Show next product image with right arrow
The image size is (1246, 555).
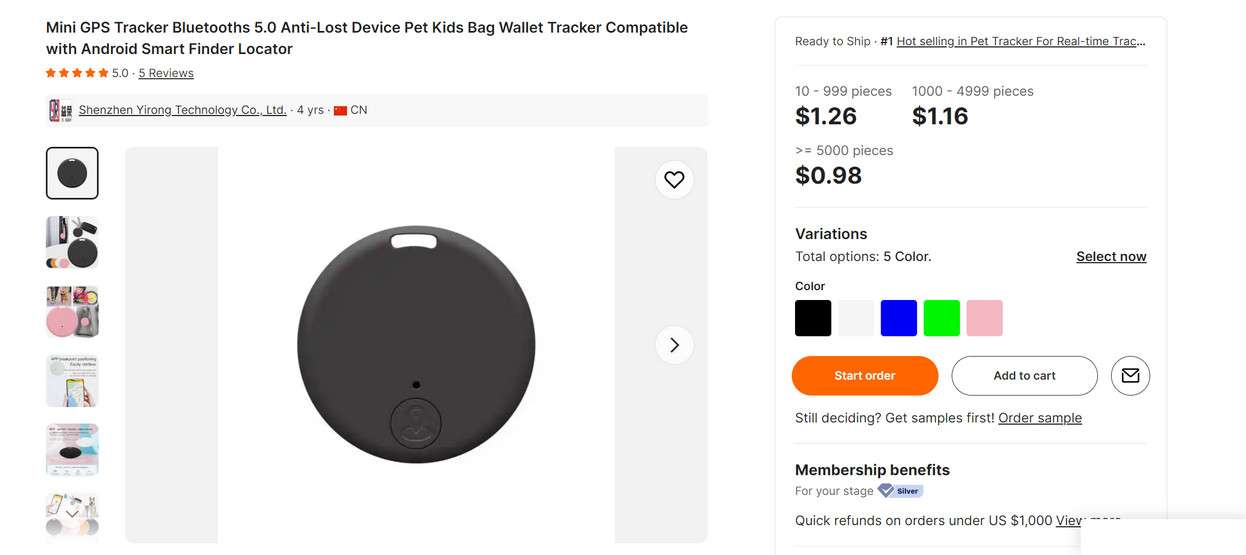(674, 345)
